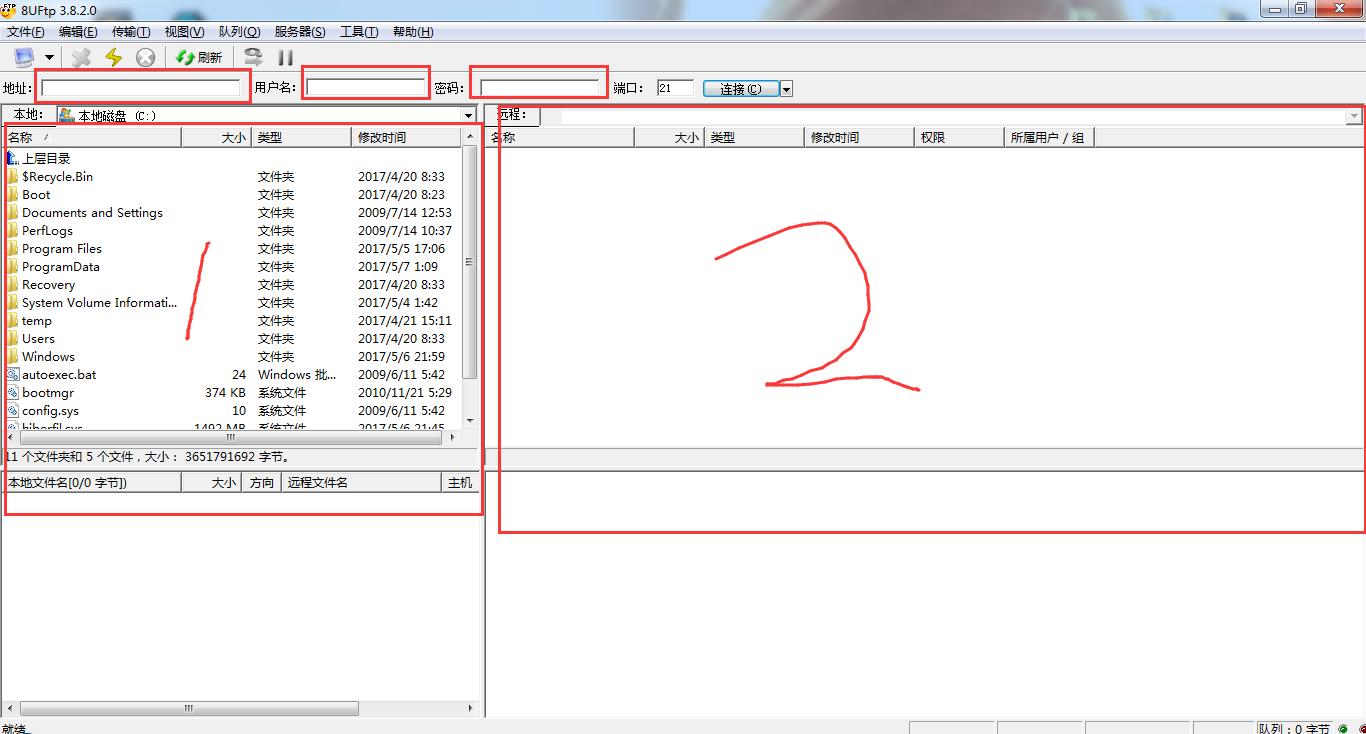Screen dimensions: 1366x734
Task: Open the 编辑(E) menu
Action: tap(78, 32)
